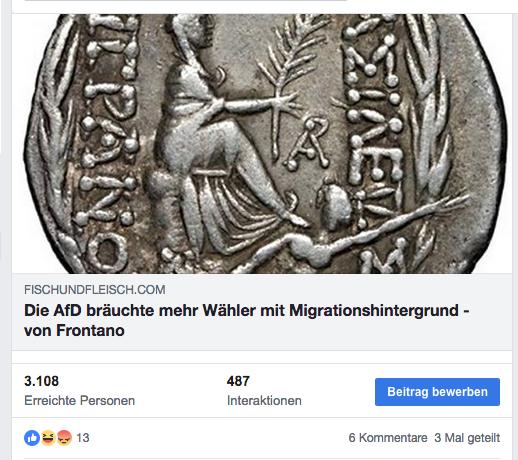Screen dimensions: 518x460
Task: Click the Beitrag bewerben button
Action: pyautogui.click(x=437, y=392)
